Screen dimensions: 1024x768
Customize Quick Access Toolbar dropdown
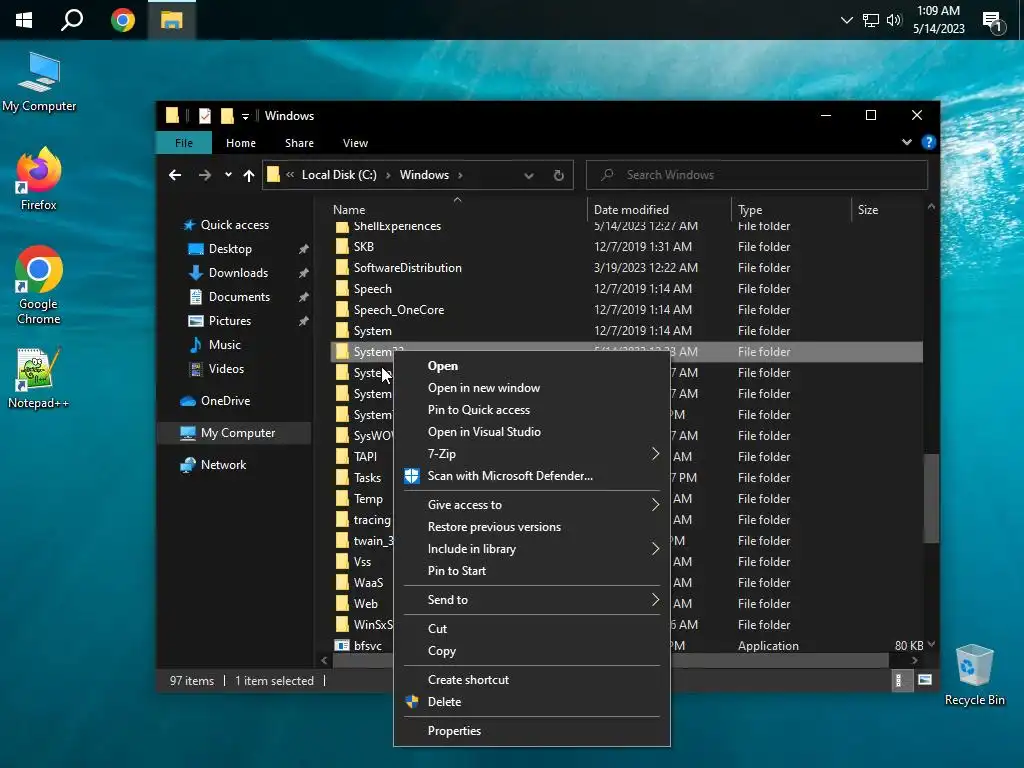click(x=246, y=116)
